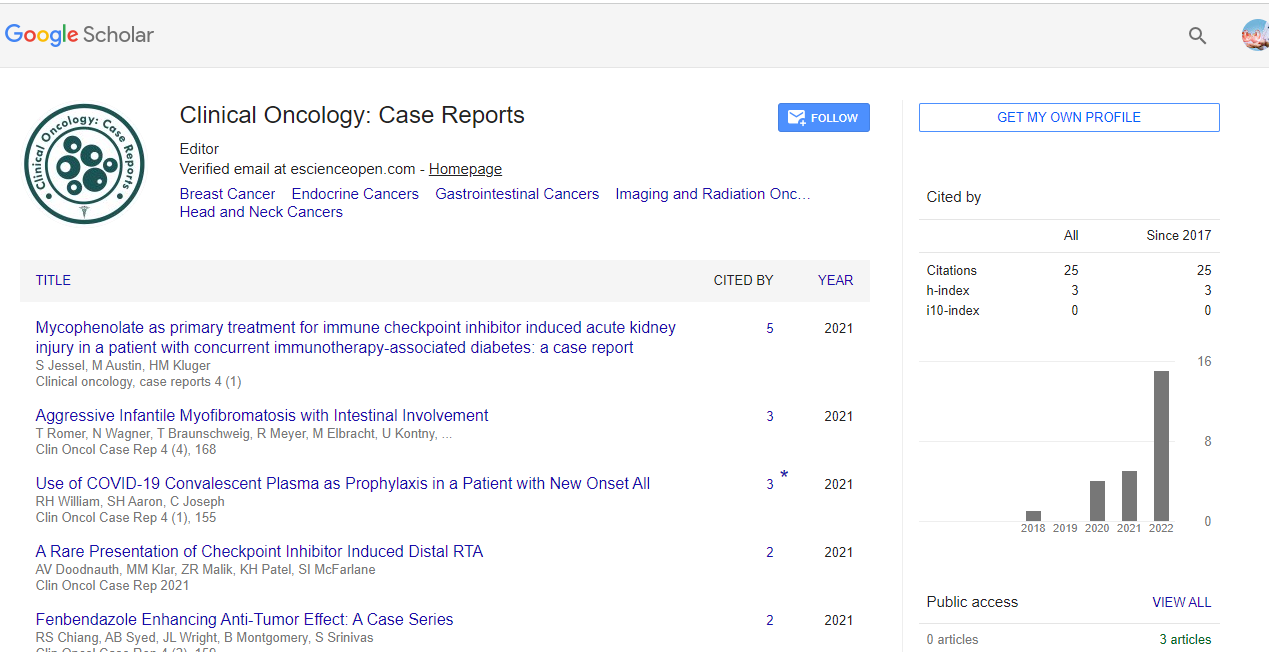
Task: Open Fenbendazole Enhancing Anti-Tumor Effect article
Action: pyautogui.click(x=244, y=619)
